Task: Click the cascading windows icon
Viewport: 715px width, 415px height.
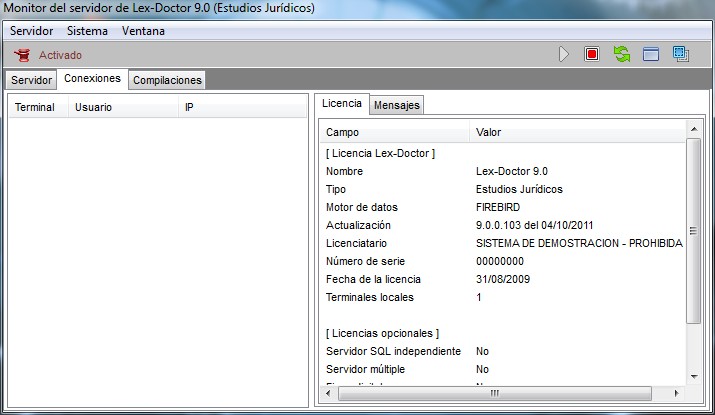Action: click(x=681, y=54)
